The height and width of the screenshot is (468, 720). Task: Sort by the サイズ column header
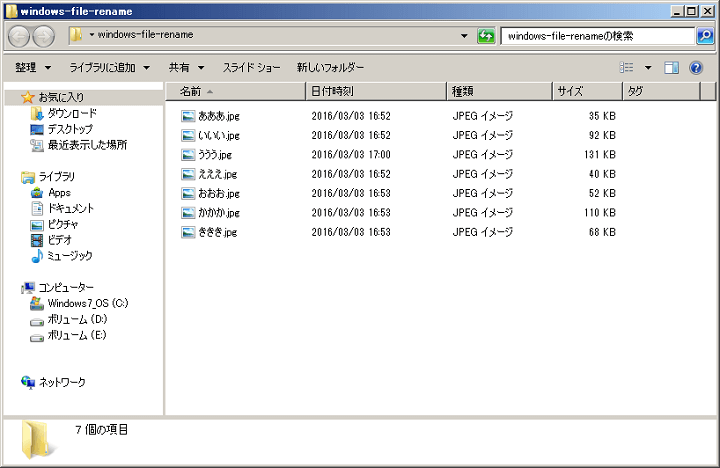click(588, 91)
